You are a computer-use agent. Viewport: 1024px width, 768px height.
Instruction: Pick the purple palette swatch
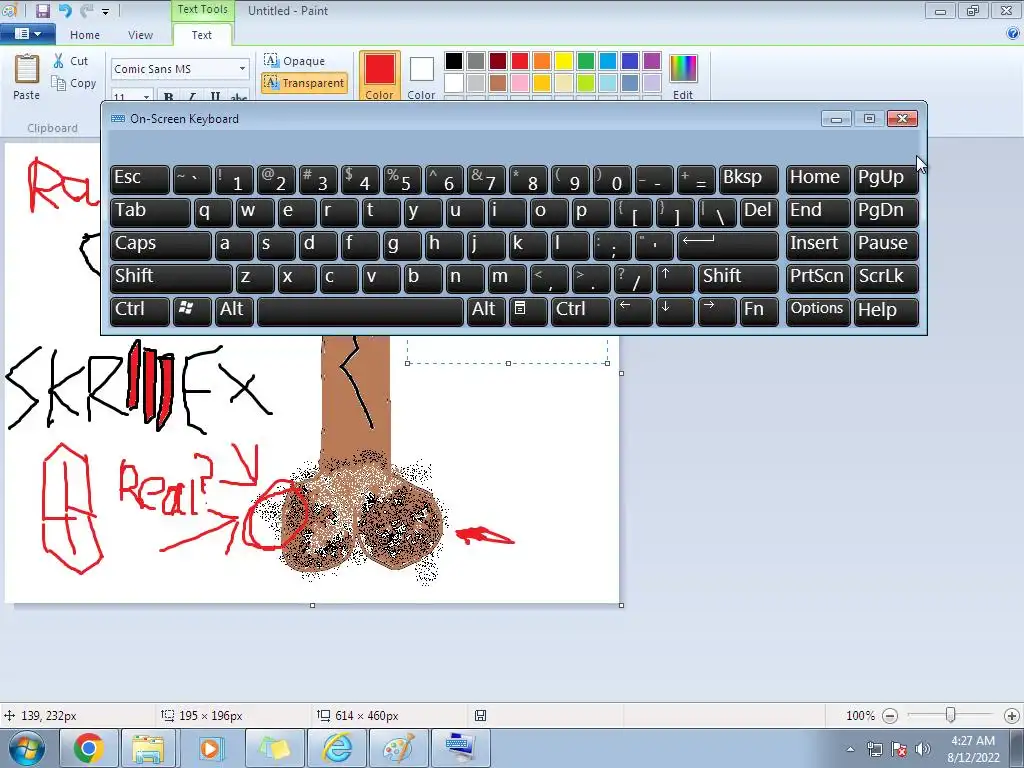[x=652, y=61]
